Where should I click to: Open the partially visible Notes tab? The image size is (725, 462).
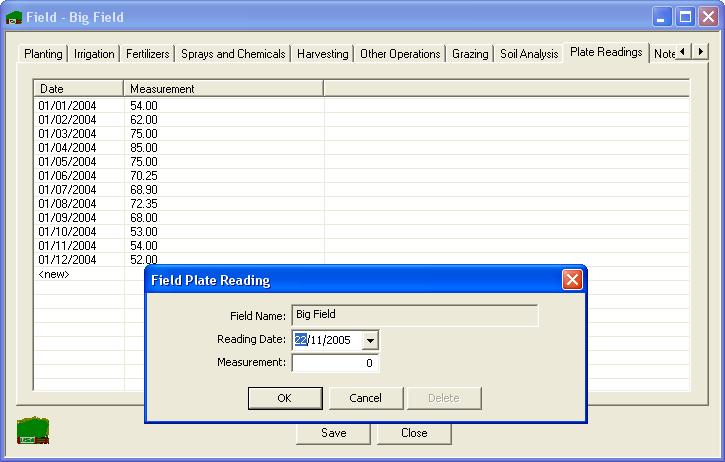click(664, 54)
